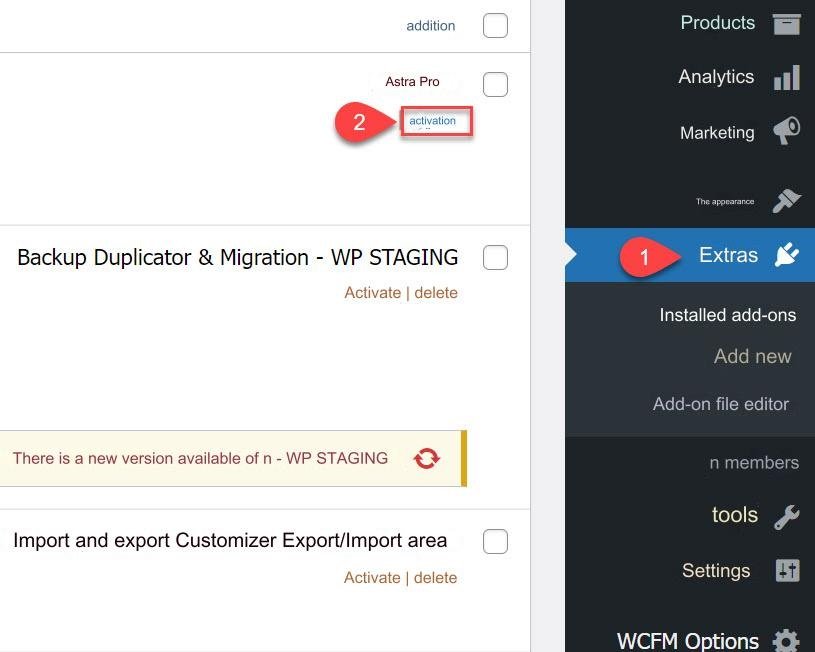
Task: Toggle the checkbox beside the addition header
Action: [x=495, y=25]
